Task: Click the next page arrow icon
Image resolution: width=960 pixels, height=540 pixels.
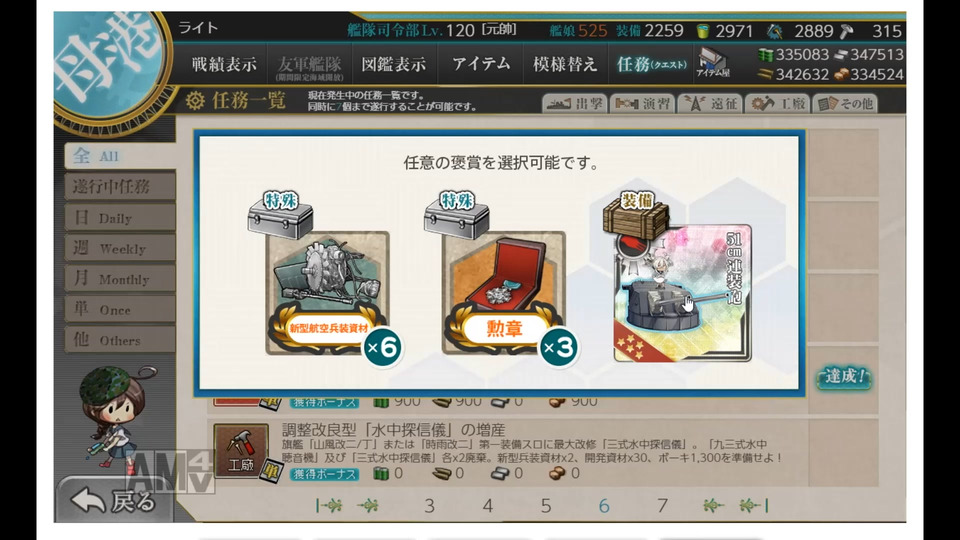Action: pos(713,505)
